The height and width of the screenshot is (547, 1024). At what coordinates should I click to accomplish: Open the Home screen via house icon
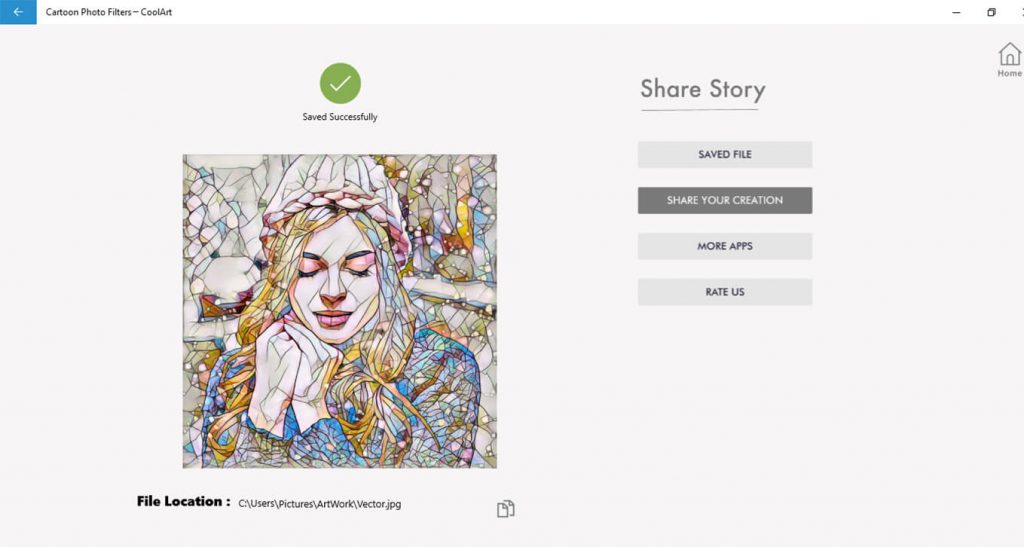pyautogui.click(x=1010, y=54)
